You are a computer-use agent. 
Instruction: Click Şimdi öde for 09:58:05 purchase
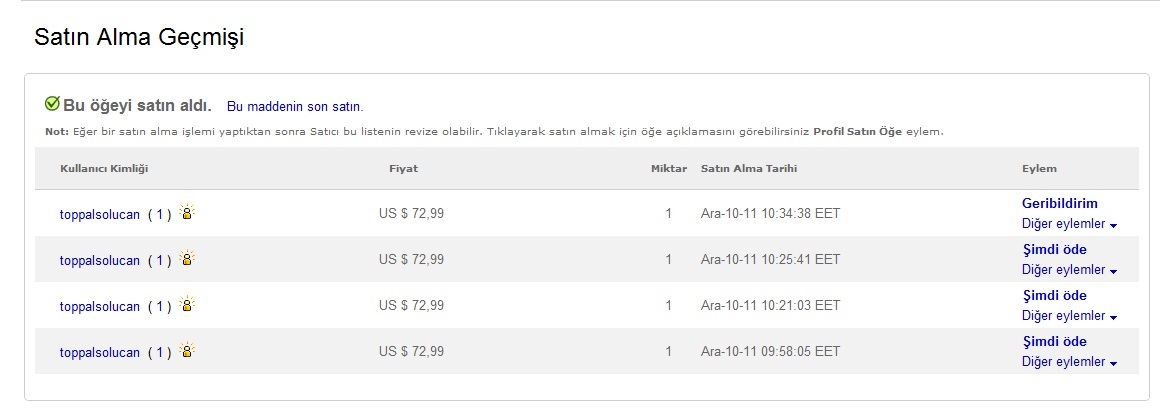(x=1054, y=341)
